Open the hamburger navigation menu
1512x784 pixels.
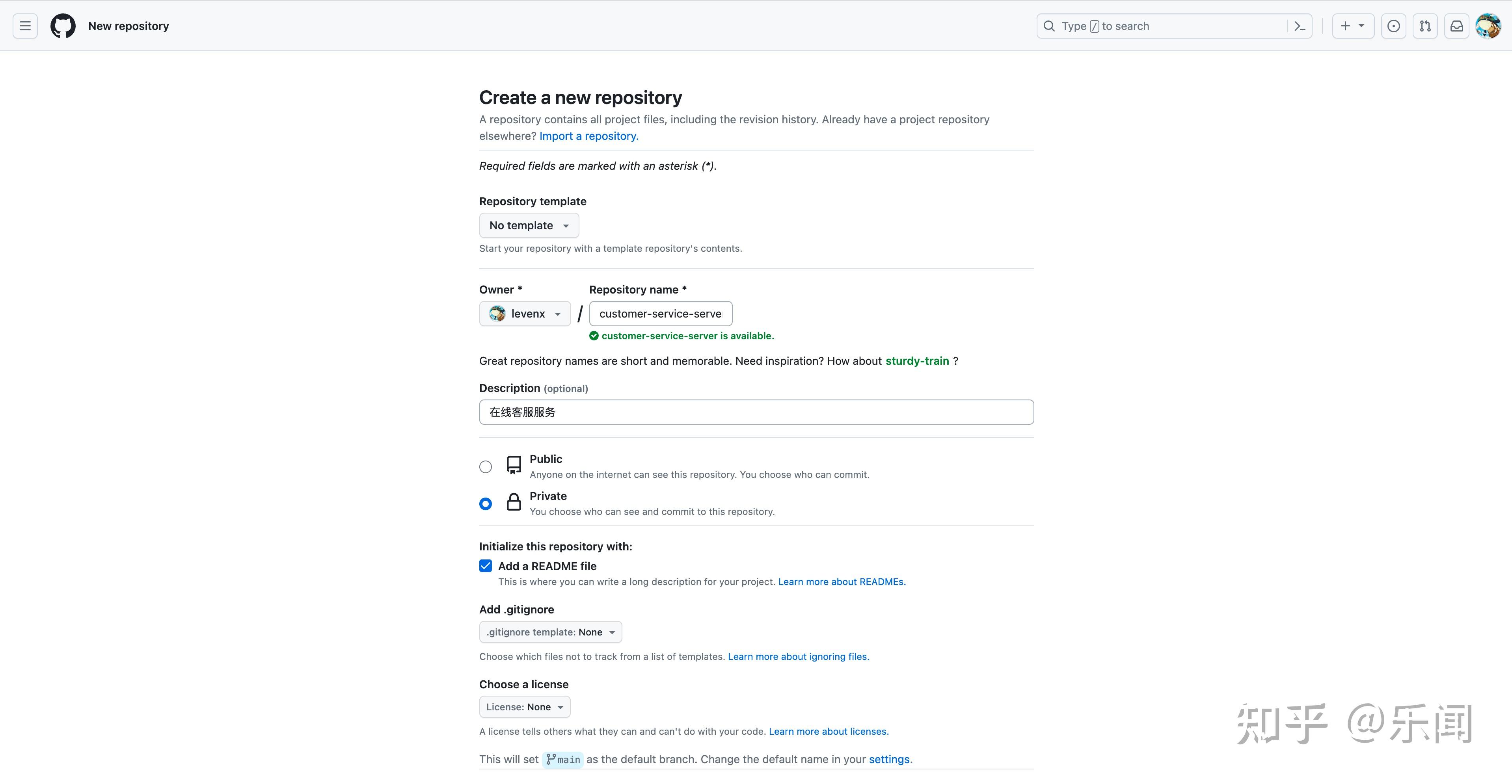(x=25, y=26)
